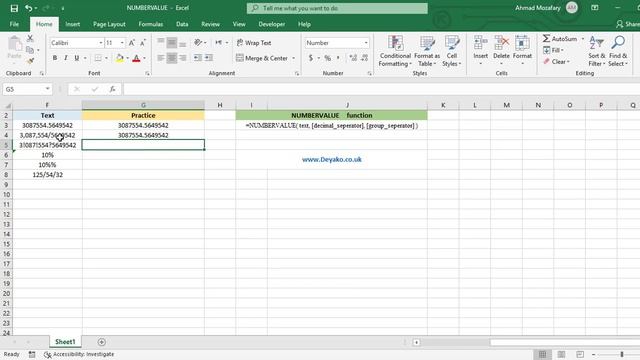
Task: Click the Fill Color bucket icon
Action: (120, 58)
